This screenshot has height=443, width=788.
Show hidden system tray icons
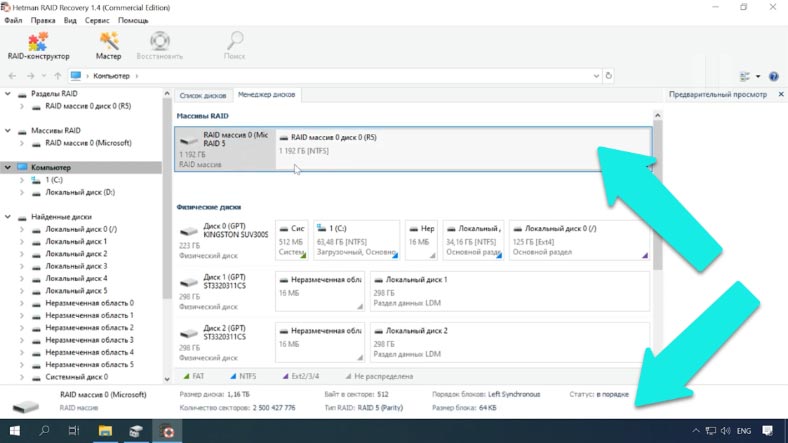point(696,431)
